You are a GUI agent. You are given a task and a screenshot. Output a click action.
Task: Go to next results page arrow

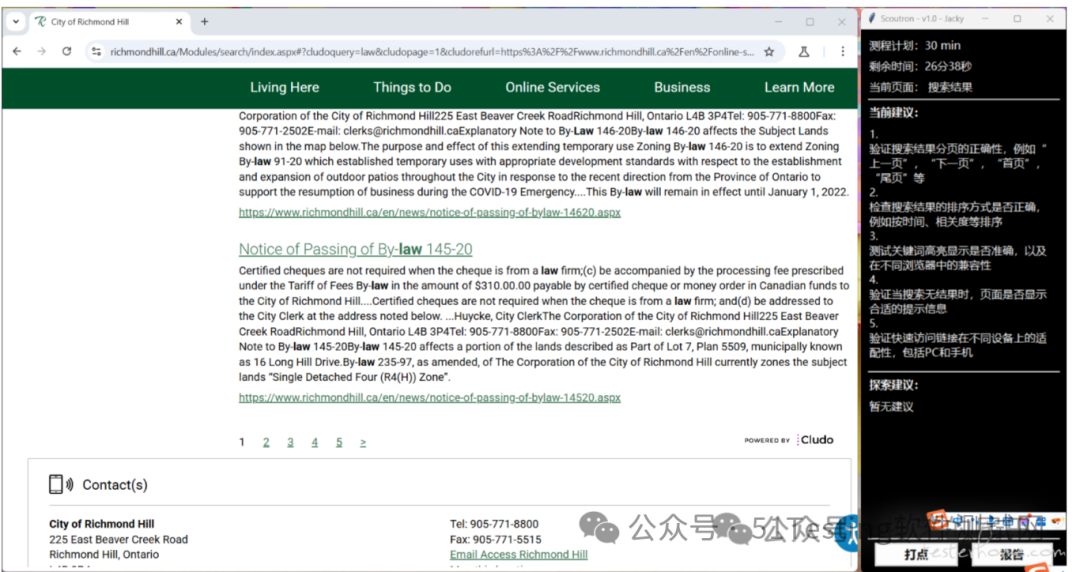coord(363,442)
